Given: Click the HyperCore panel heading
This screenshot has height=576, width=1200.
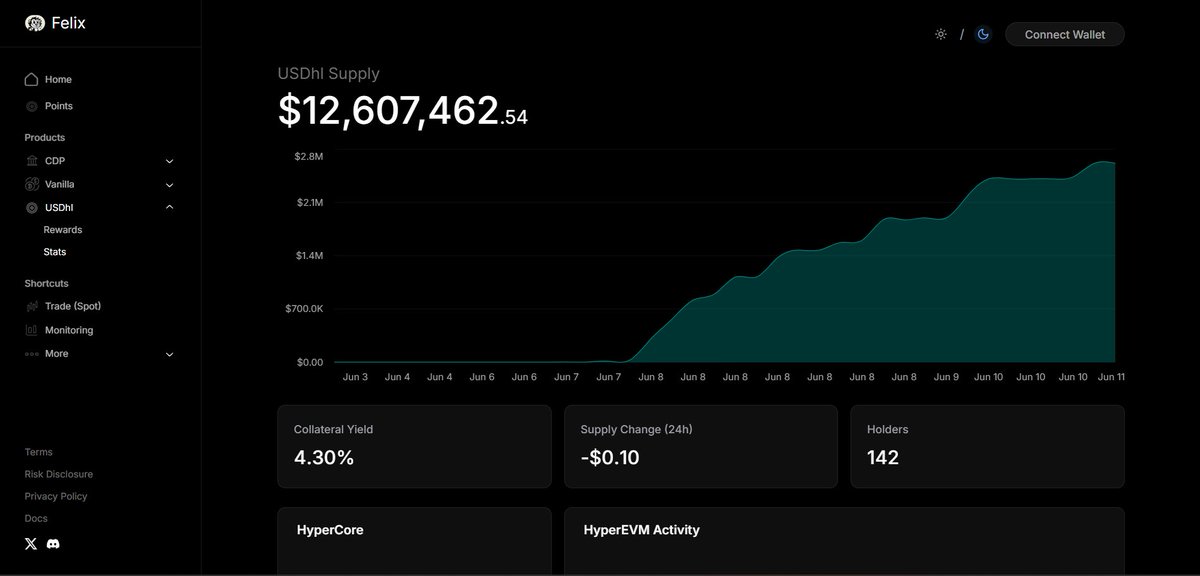Looking at the screenshot, I should [330, 530].
